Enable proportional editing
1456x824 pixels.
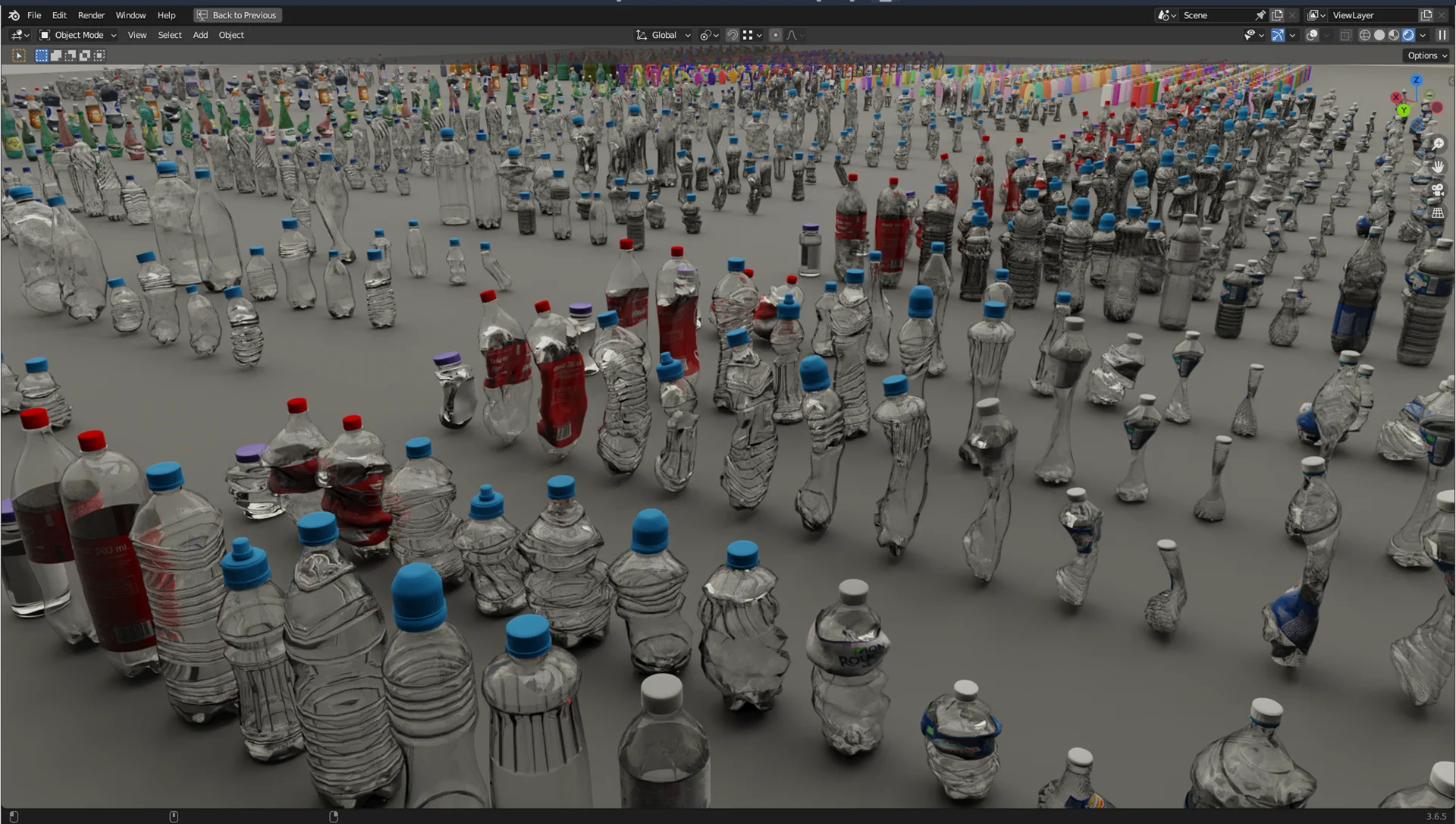[x=775, y=35]
